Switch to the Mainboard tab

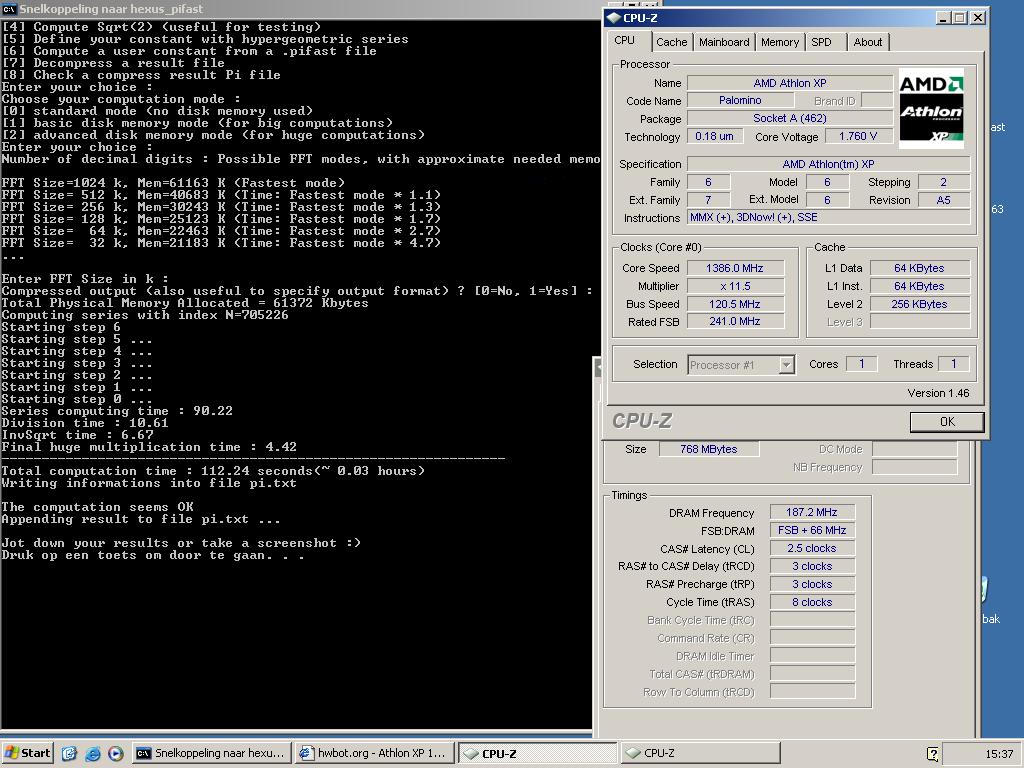pyautogui.click(x=724, y=42)
